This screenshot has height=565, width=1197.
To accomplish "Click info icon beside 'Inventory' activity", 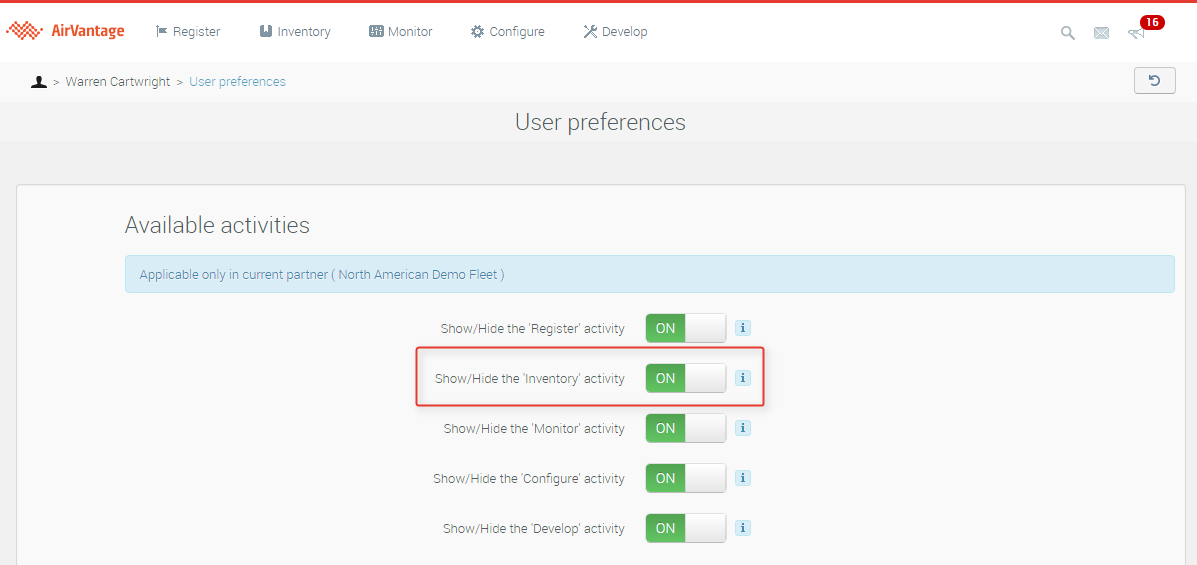I will pyautogui.click(x=743, y=378).
